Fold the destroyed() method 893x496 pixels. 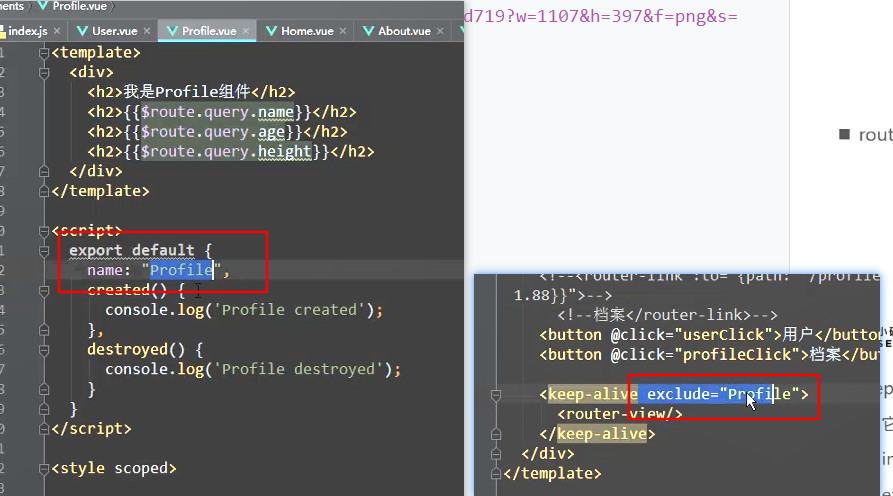pyautogui.click(x=44, y=350)
